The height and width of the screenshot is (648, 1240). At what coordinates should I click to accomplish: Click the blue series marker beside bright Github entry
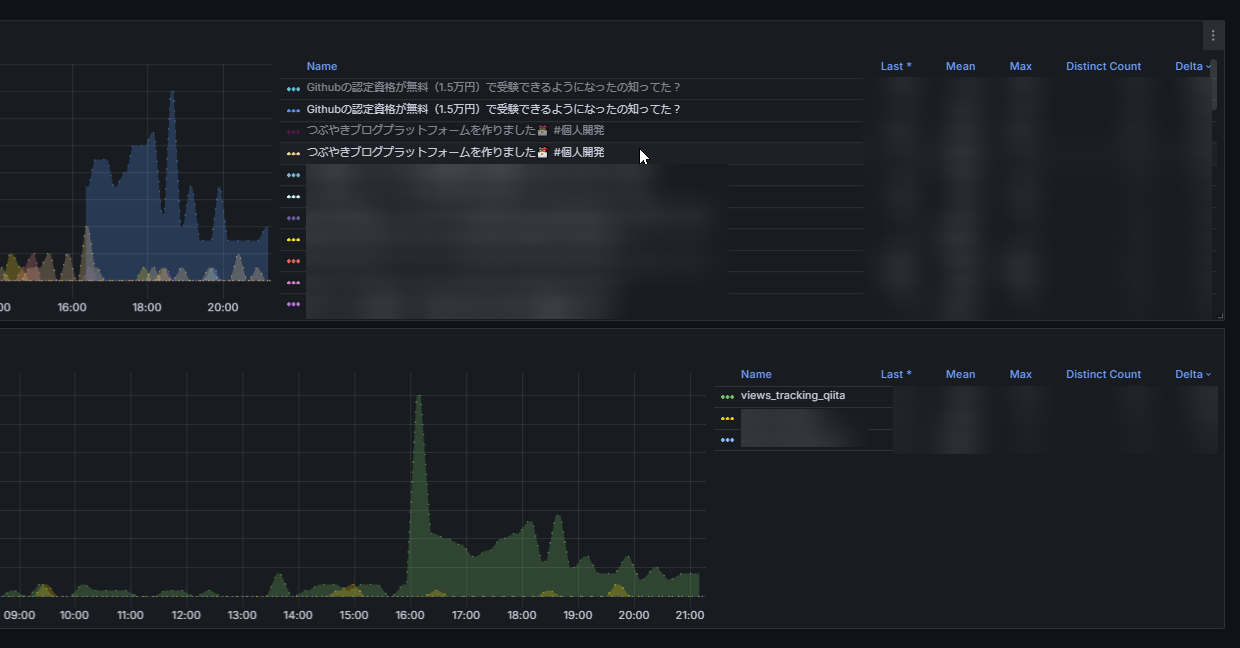click(293, 111)
